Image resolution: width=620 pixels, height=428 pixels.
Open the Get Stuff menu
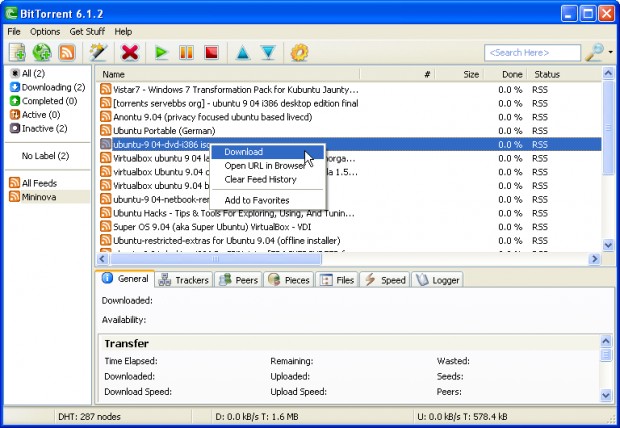pyautogui.click(x=87, y=32)
